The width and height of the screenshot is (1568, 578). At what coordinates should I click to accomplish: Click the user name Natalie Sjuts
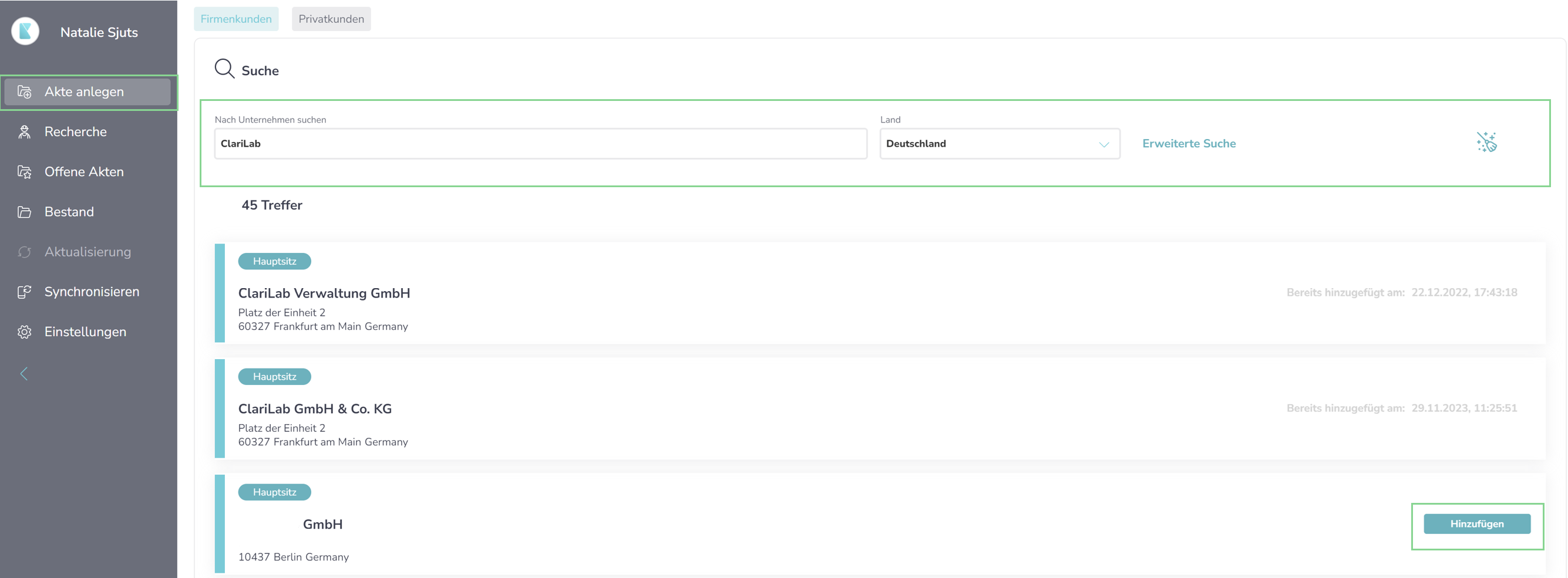click(x=99, y=32)
